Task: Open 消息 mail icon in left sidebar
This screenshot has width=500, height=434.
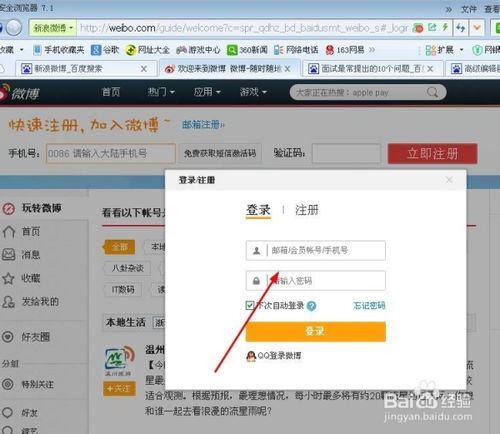Action: click(9, 255)
